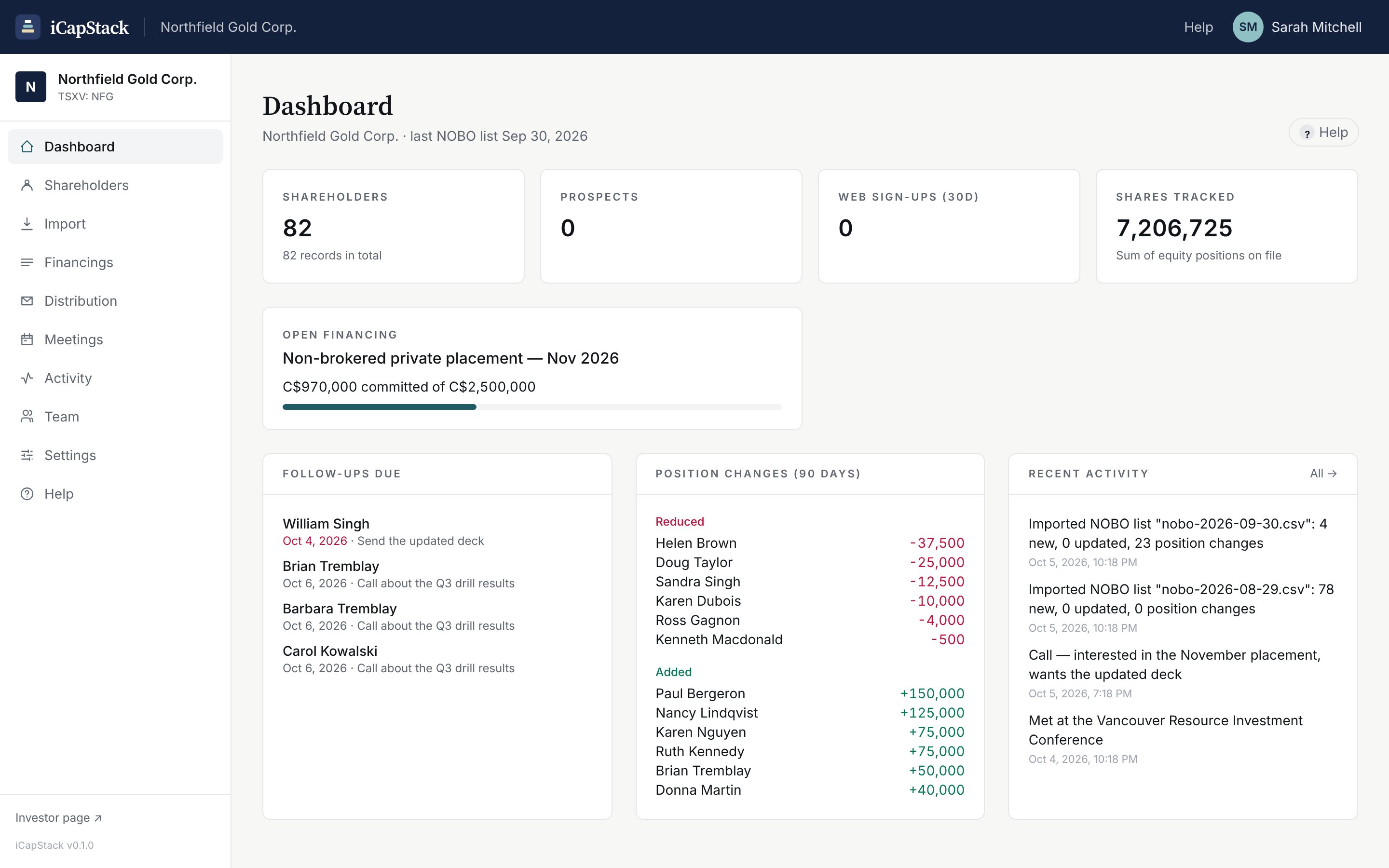Click the Team people icon
This screenshot has height=868, width=1389.
pyautogui.click(x=27, y=416)
